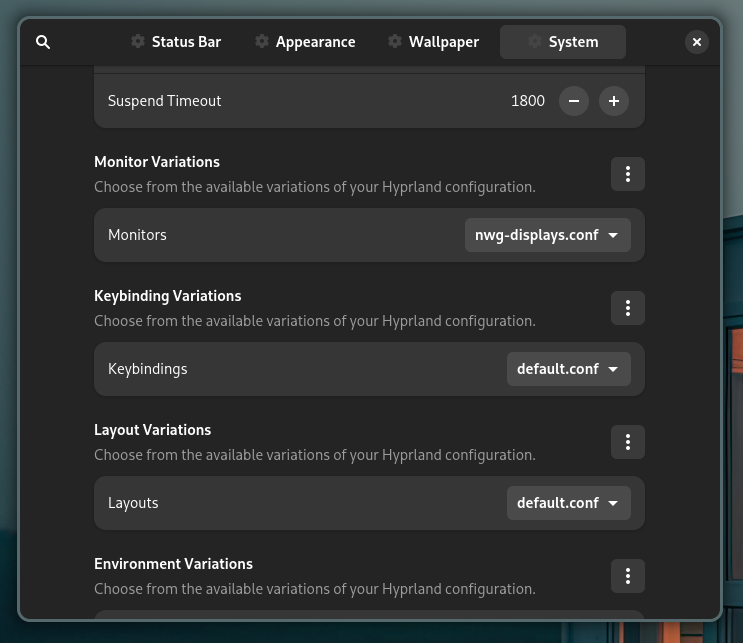Viewport: 743px width, 643px height.
Task: Click the Monitors row label
Action: click(x=137, y=235)
